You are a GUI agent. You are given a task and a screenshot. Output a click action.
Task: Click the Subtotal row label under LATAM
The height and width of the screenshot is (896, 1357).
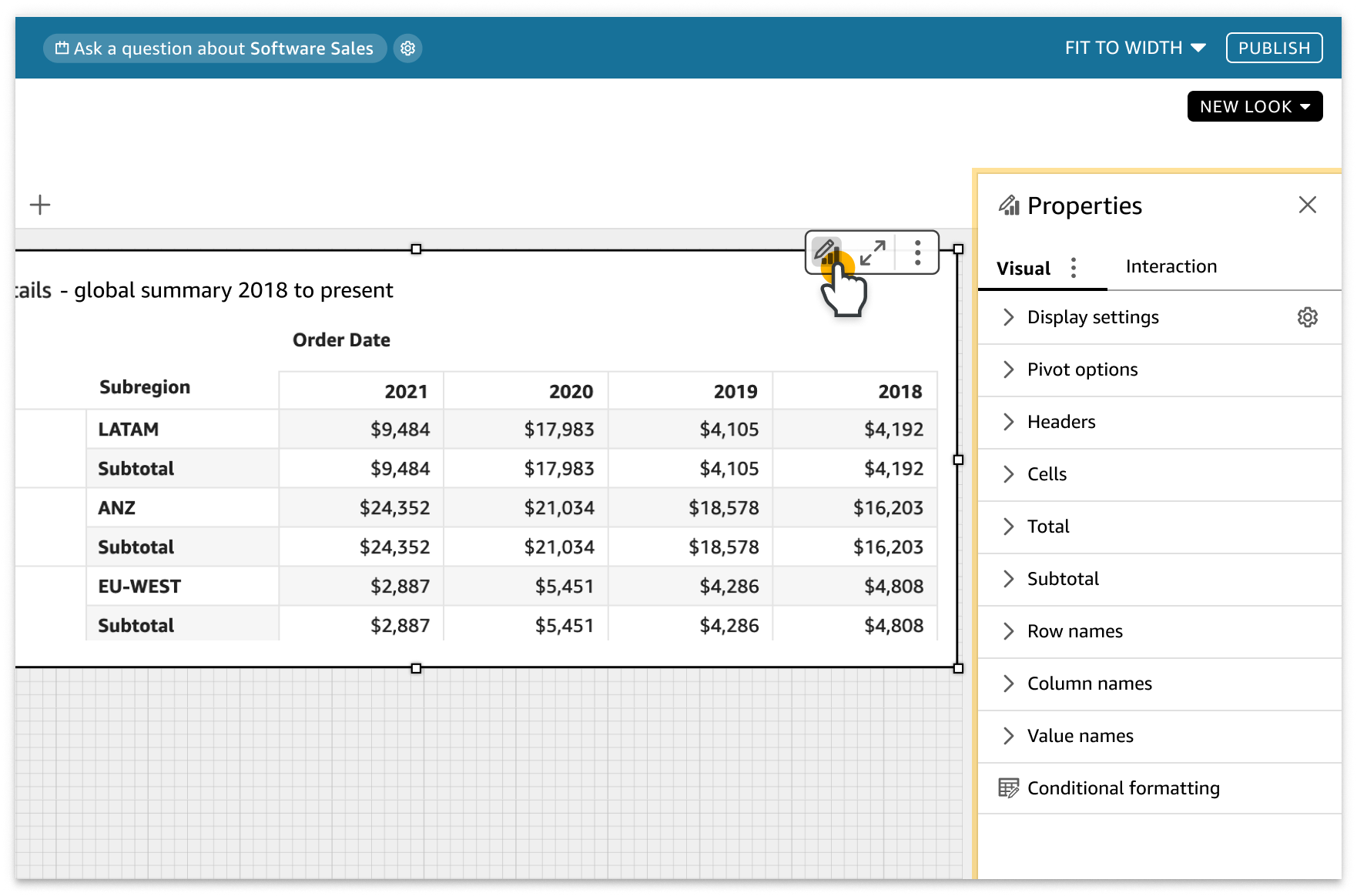(x=136, y=469)
